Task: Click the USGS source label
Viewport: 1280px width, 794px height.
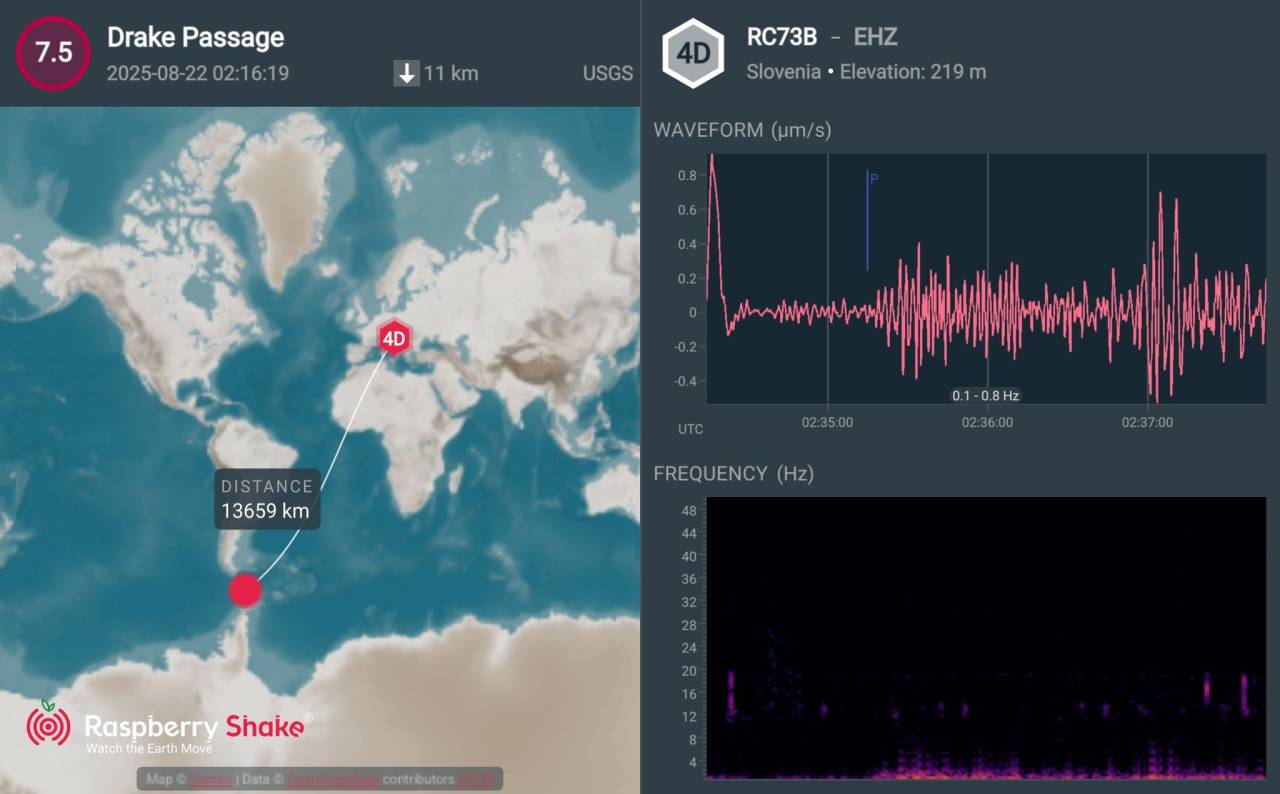Action: [607, 73]
